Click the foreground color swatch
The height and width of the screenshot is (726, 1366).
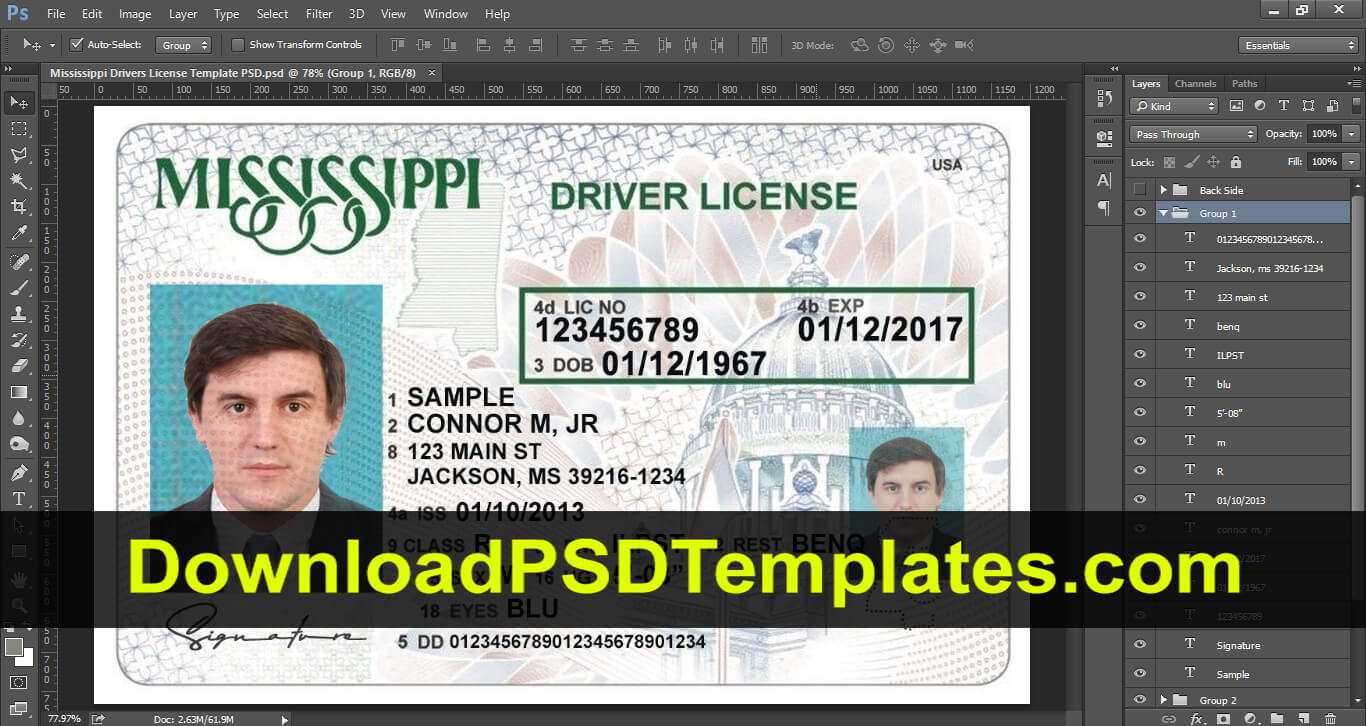(13, 647)
